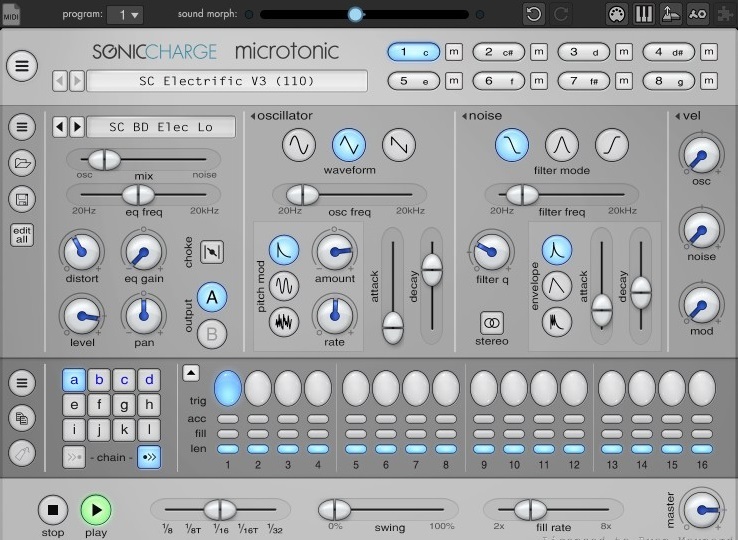Viewport: 738px width, 540px height.
Task: Select high-pass noise filter mode
Action: point(611,145)
